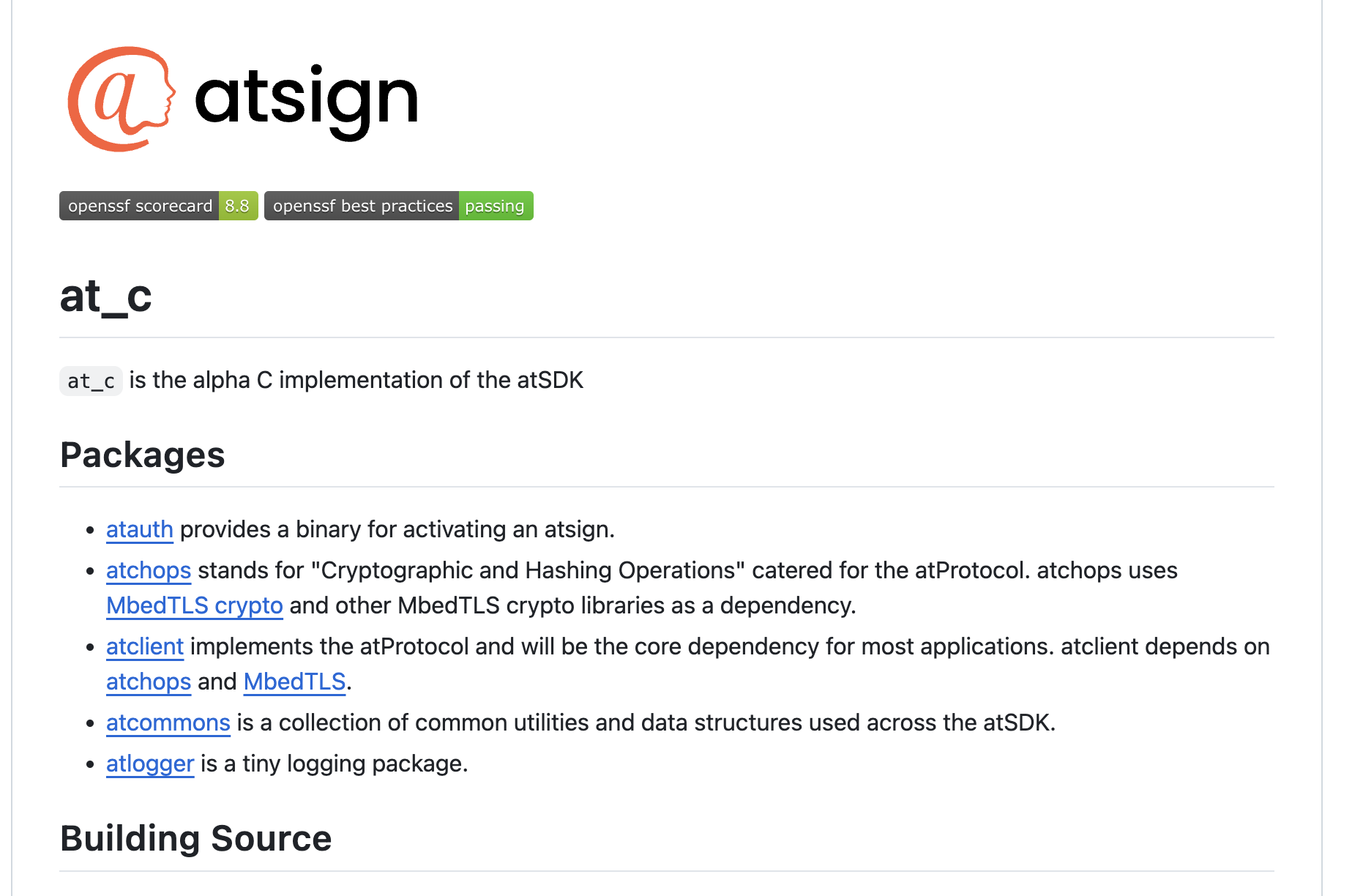Click the Building Source section heading
The height and width of the screenshot is (896, 1363).
[196, 838]
